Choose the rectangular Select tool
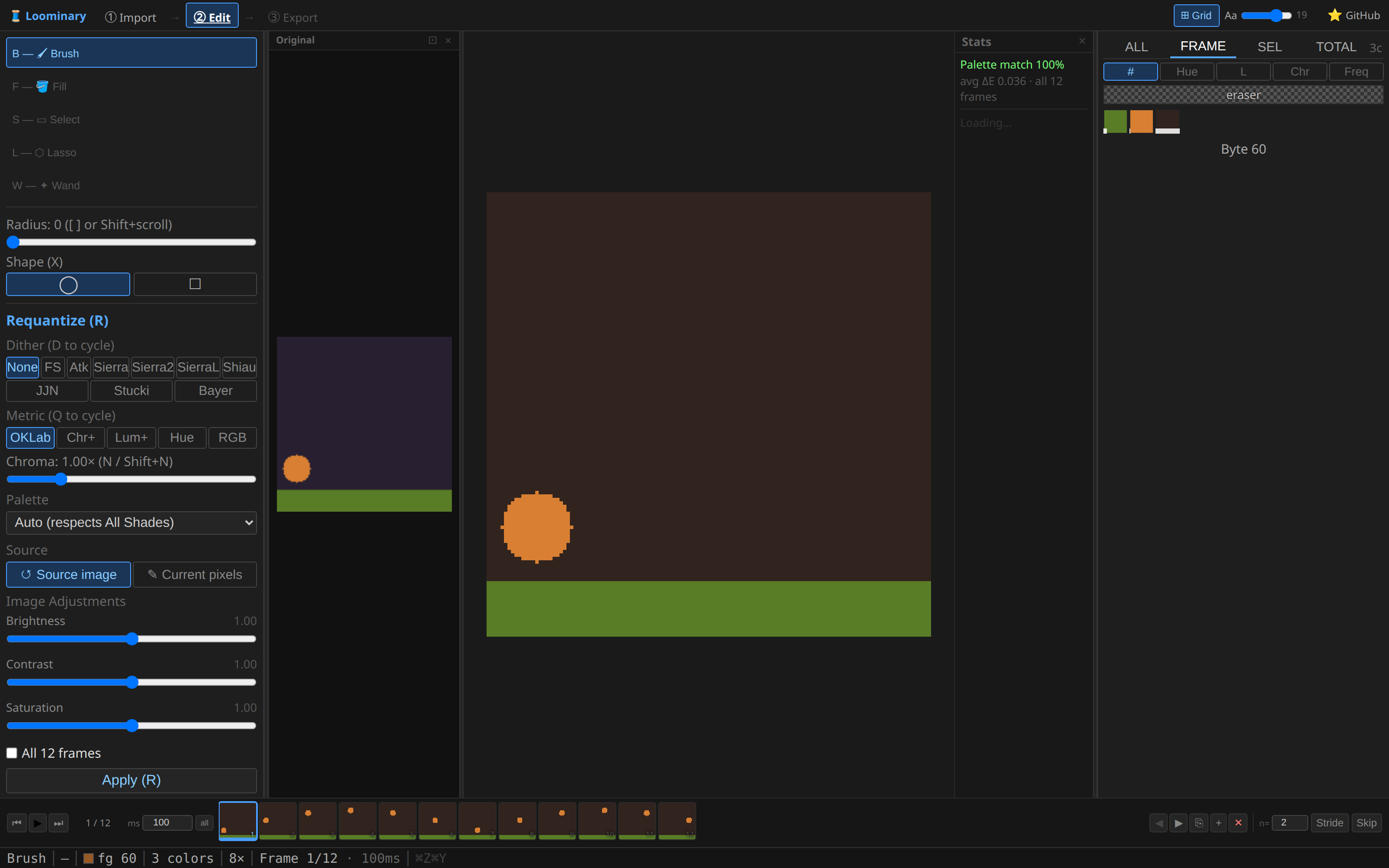Image resolution: width=1389 pixels, height=868 pixels. point(131,119)
